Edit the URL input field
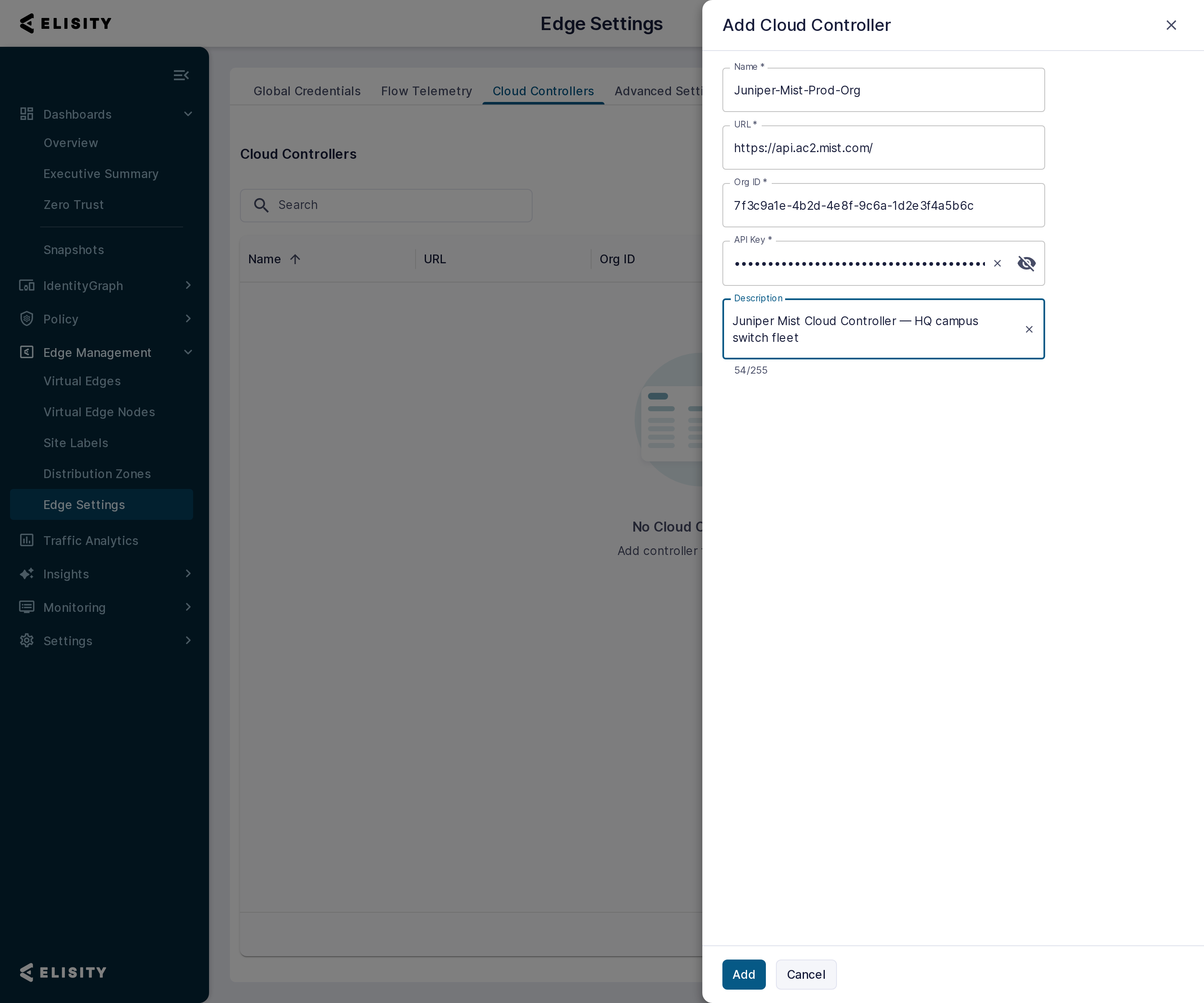Screen dimensions: 1204x1003 click(x=883, y=148)
